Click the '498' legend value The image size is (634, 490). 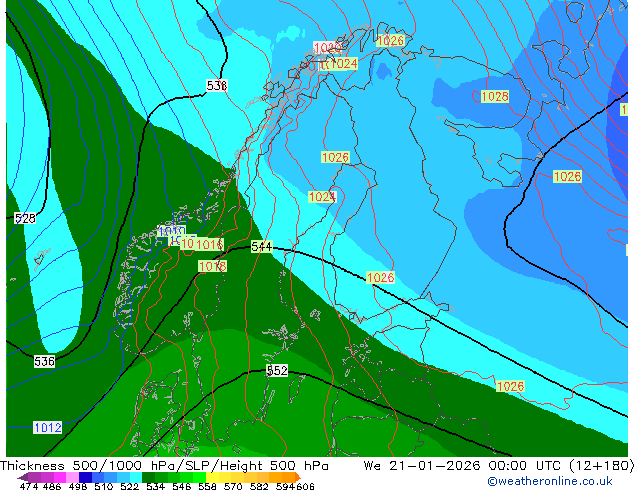[78, 486]
